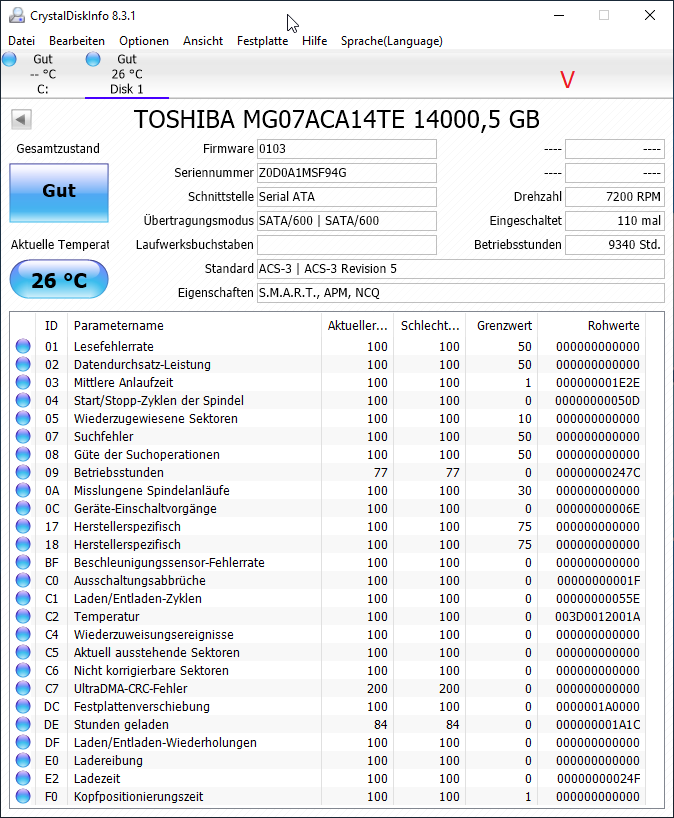The image size is (674, 818).
Task: Click status icon for Suchfehler row
Action: point(23,436)
